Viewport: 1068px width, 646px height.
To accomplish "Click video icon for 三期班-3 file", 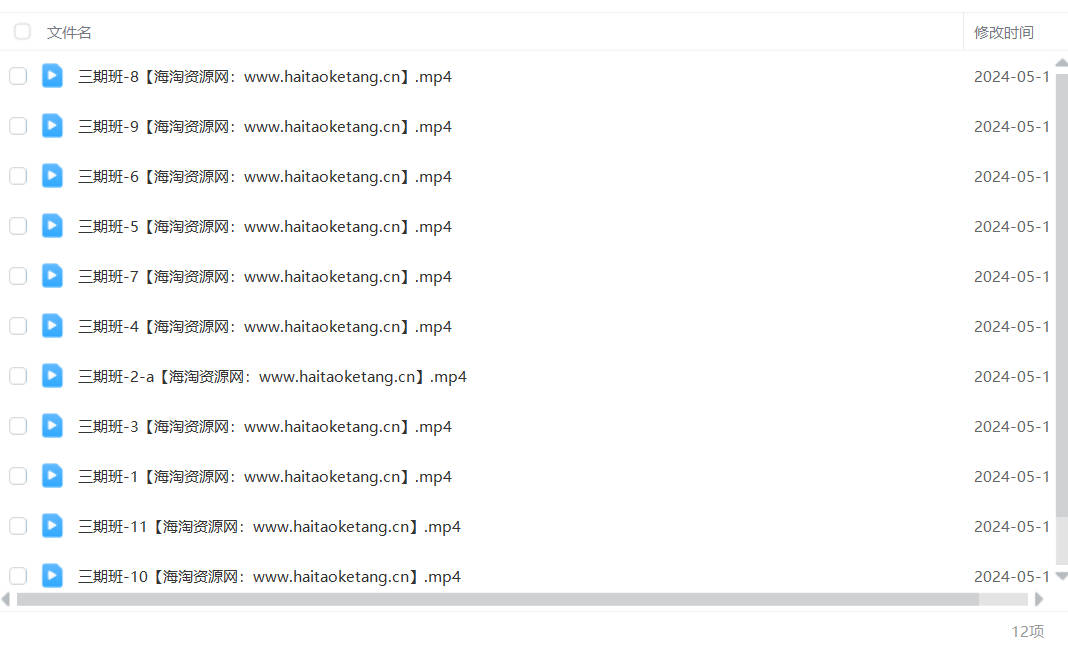I will (x=52, y=425).
